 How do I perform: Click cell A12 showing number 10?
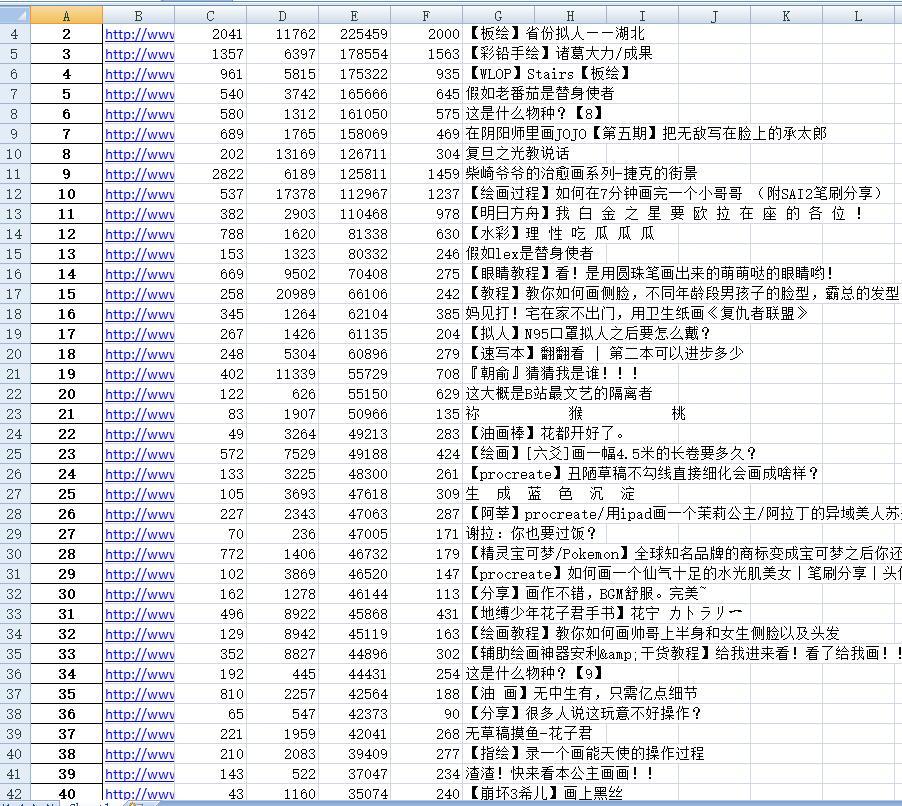click(x=66, y=194)
